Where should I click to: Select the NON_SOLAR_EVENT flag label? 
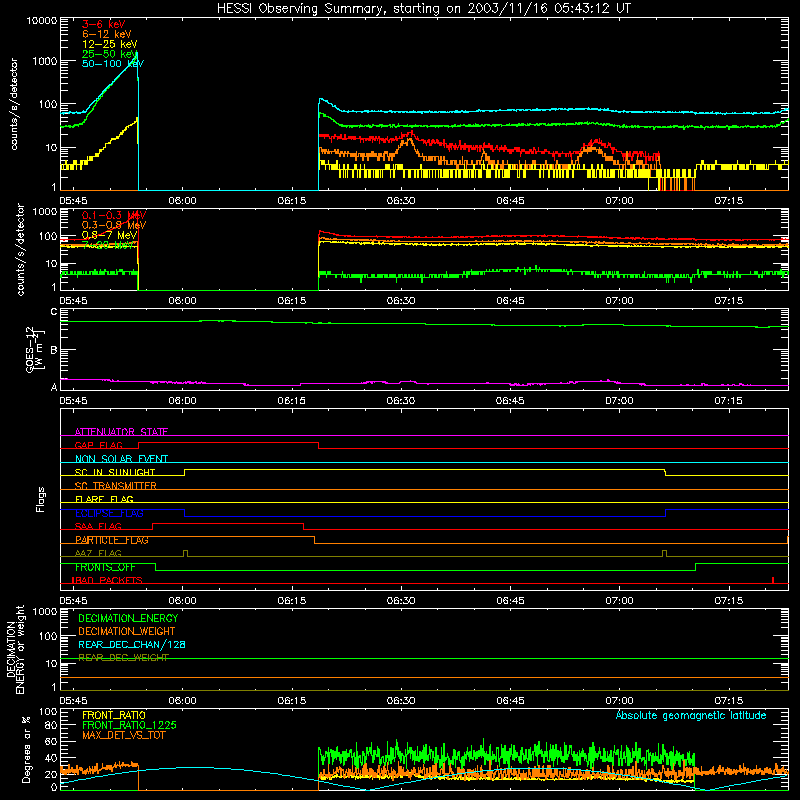click(x=121, y=459)
